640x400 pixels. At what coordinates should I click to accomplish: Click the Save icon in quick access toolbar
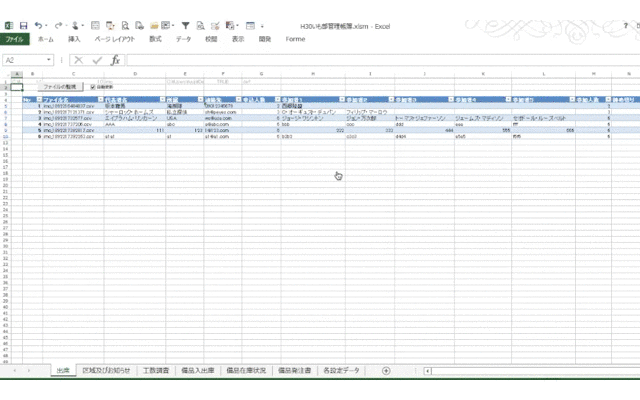(x=22, y=22)
